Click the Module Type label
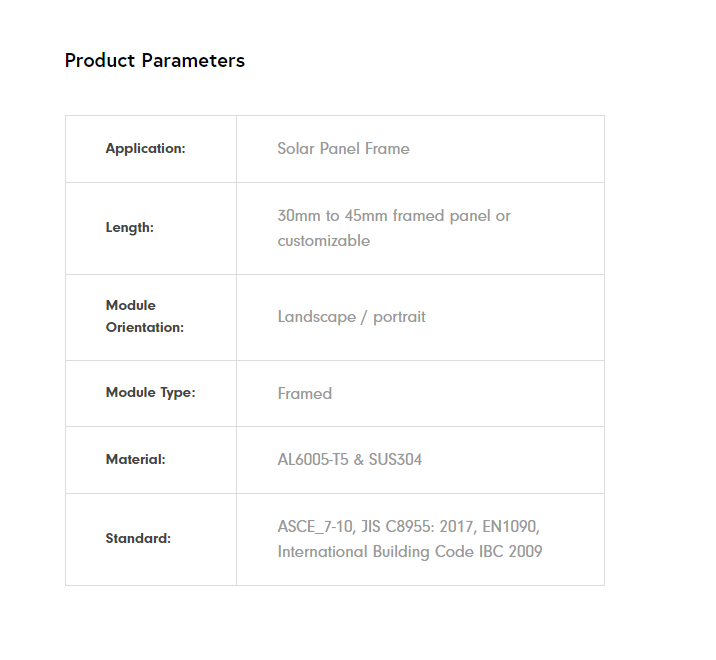 150,393
